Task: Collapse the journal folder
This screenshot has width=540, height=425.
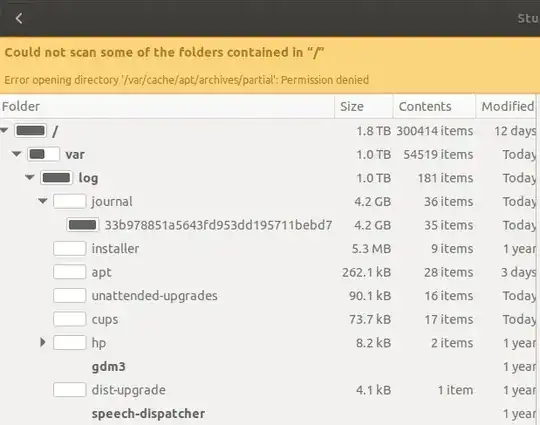Action: pos(43,201)
